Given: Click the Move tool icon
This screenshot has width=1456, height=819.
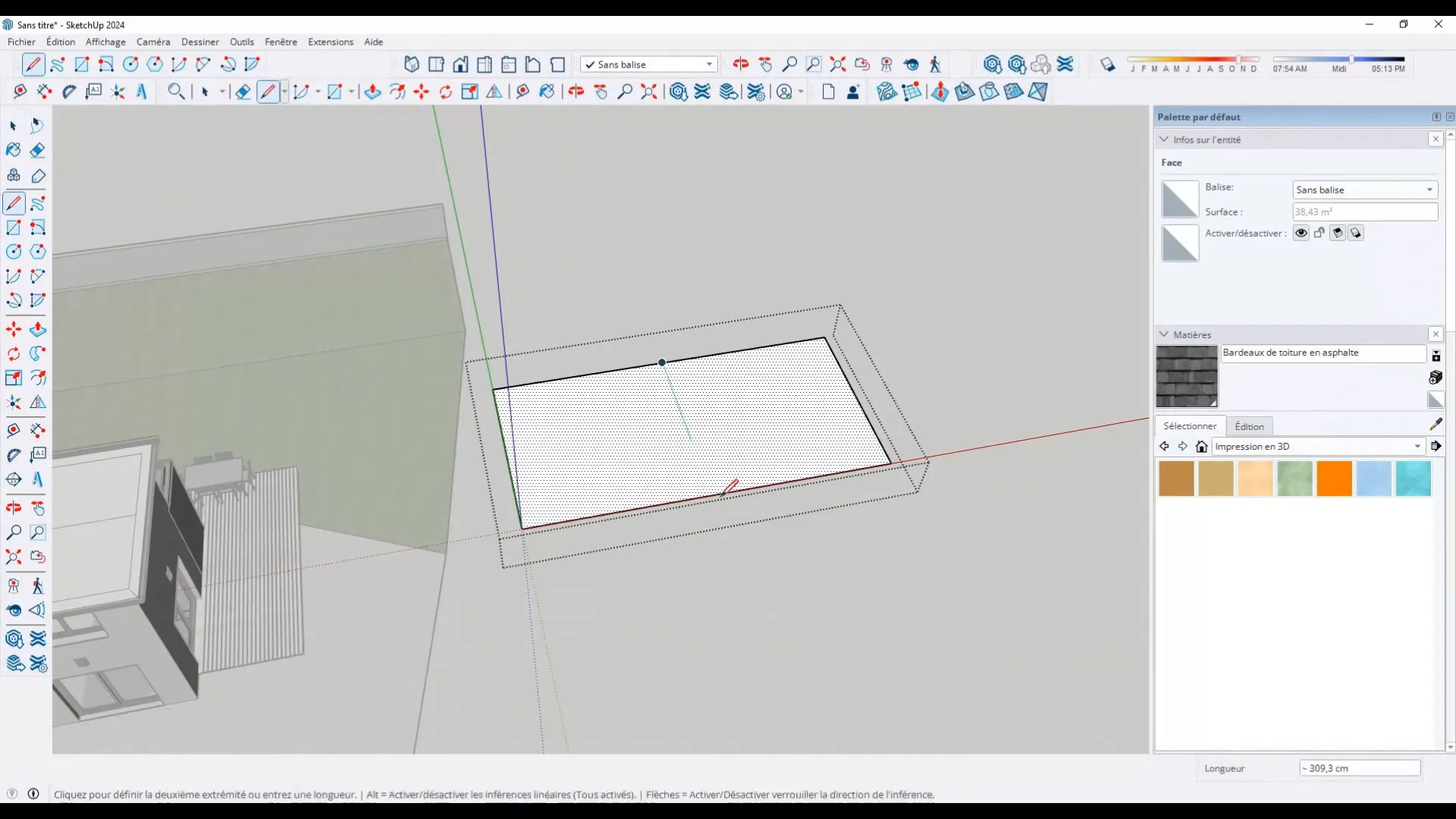Looking at the screenshot, I should pyautogui.click(x=14, y=328).
